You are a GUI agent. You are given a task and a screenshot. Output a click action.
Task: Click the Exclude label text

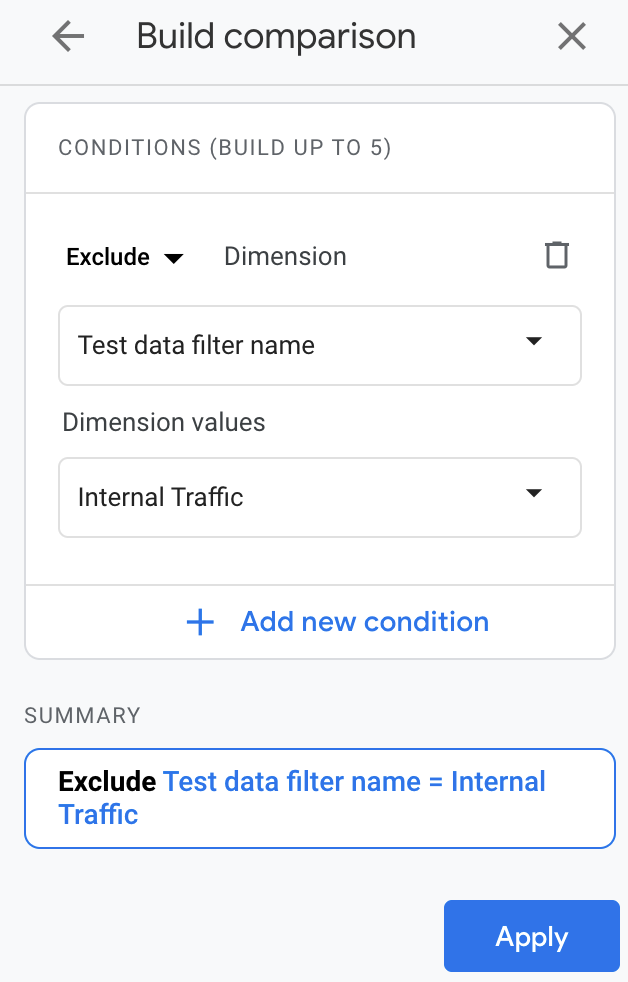tap(108, 257)
